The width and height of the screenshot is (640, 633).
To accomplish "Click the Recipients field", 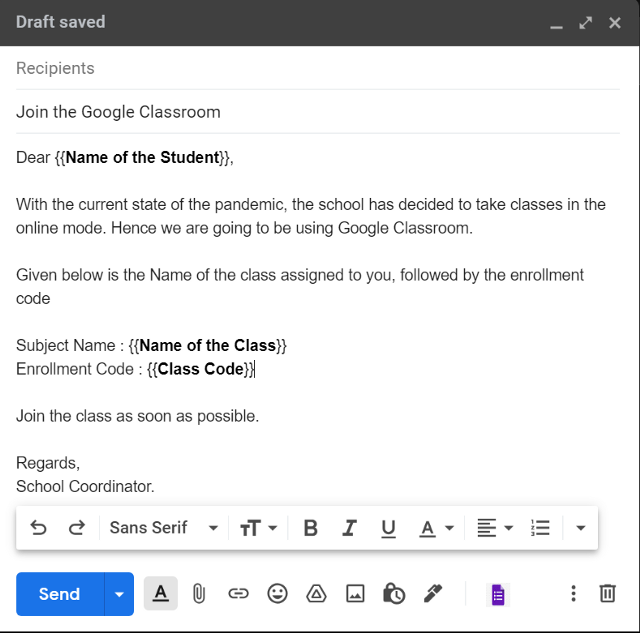I will pyautogui.click(x=318, y=68).
